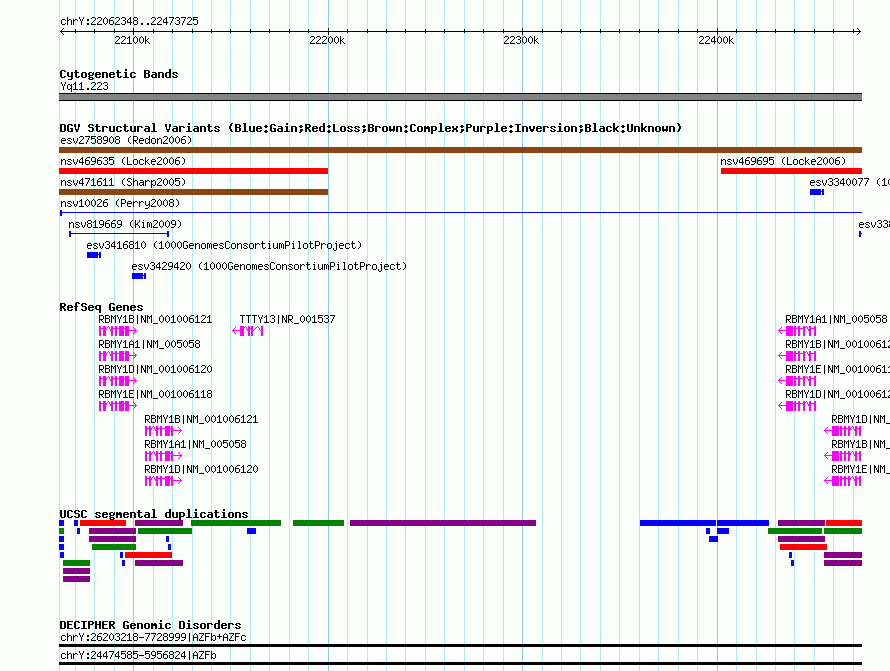Viewport: 890px width, 671px height.
Task: Select the black bar under the AZFb+AZFc label
Action: pyautogui.click(x=460, y=645)
